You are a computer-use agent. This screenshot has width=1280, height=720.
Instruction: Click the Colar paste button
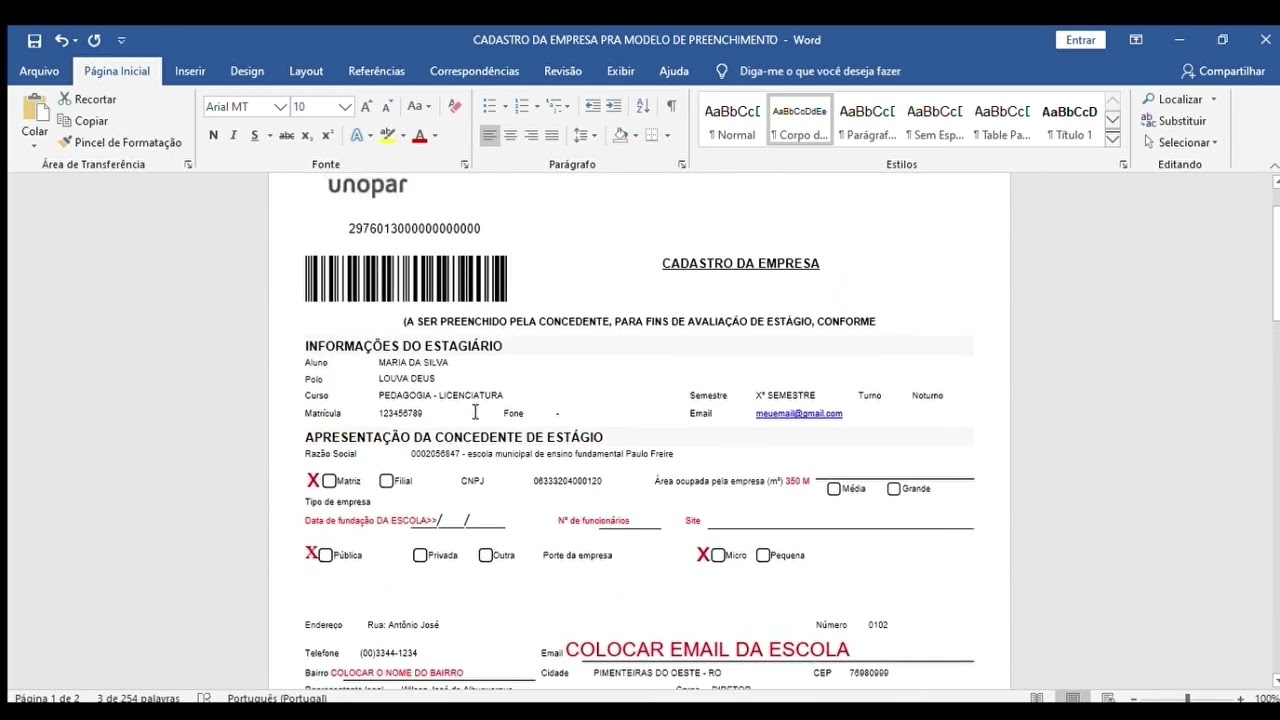pos(35,120)
